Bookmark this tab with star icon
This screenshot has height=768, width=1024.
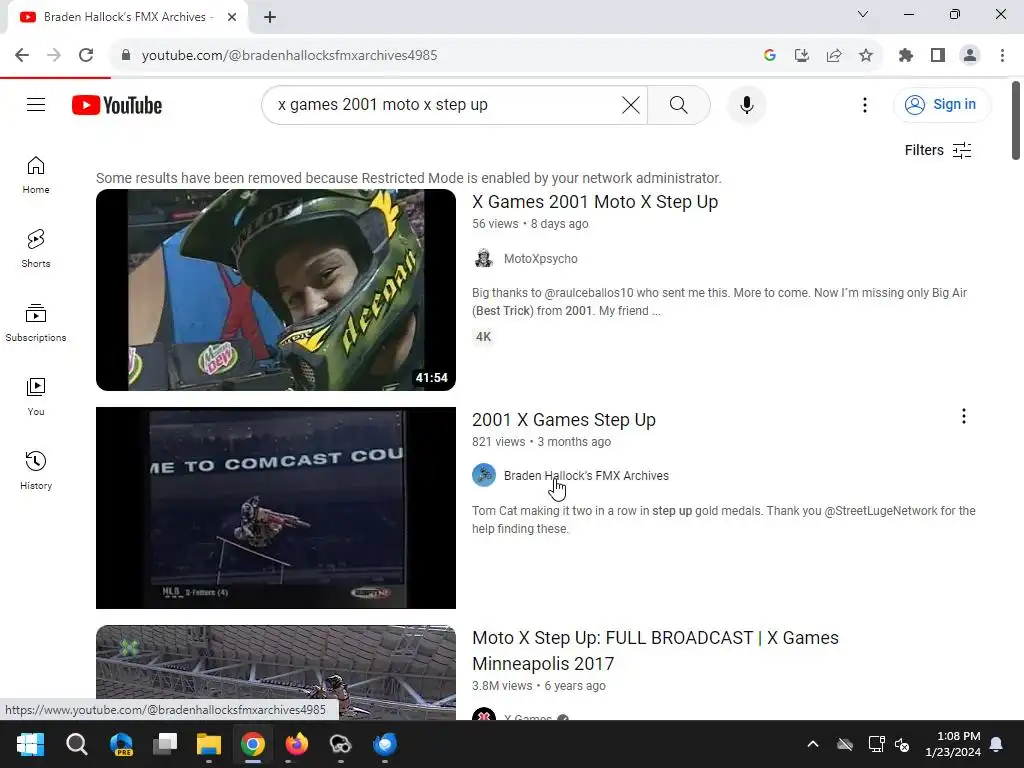coord(865,56)
